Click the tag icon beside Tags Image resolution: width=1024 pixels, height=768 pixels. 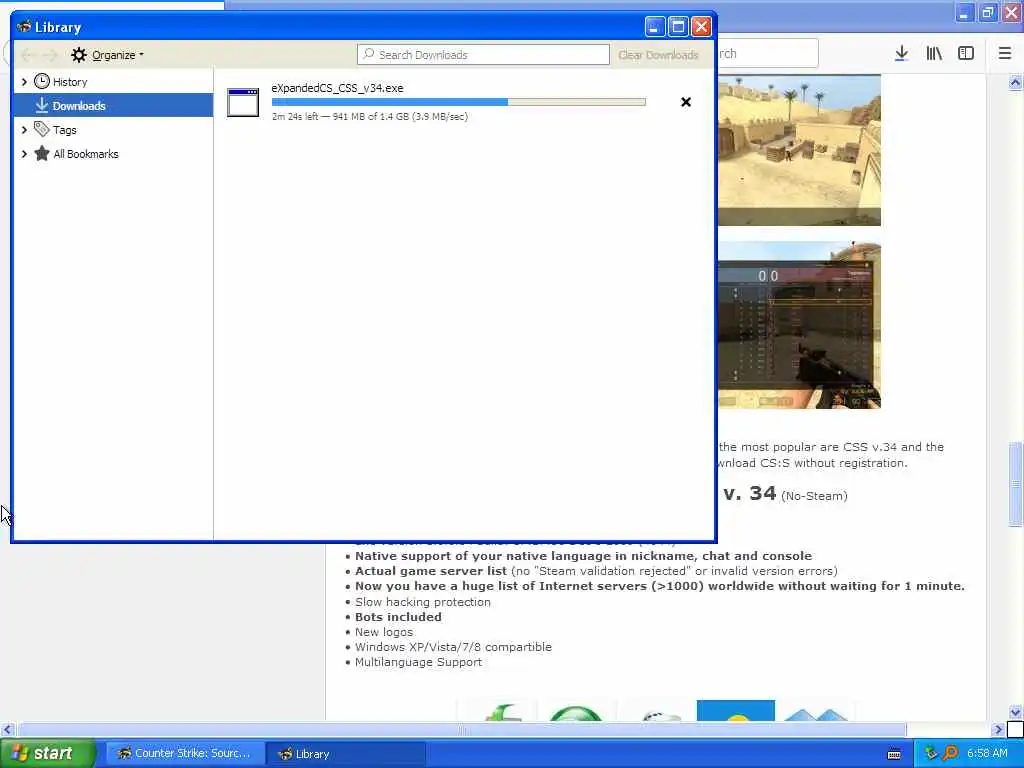pyautogui.click(x=42, y=129)
